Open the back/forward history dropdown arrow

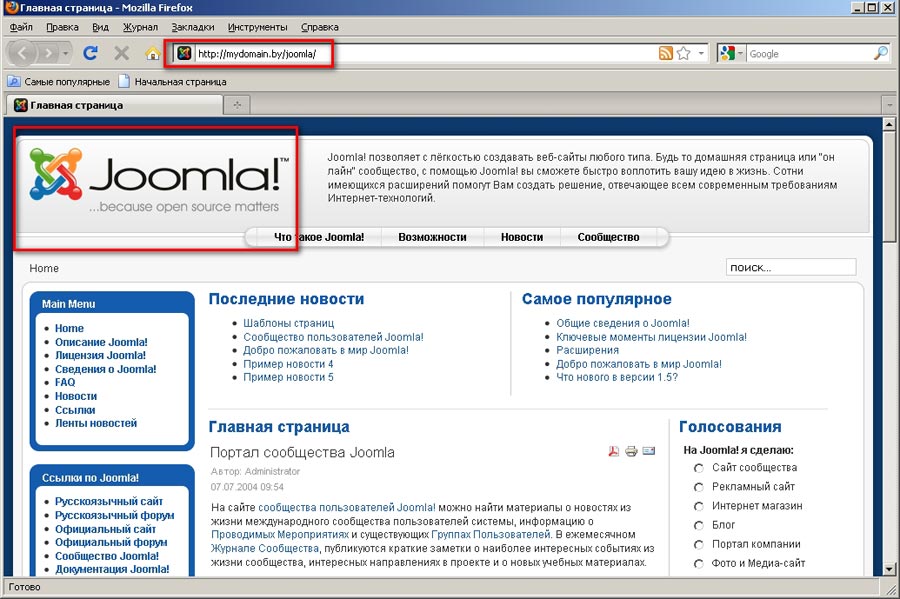coord(66,54)
